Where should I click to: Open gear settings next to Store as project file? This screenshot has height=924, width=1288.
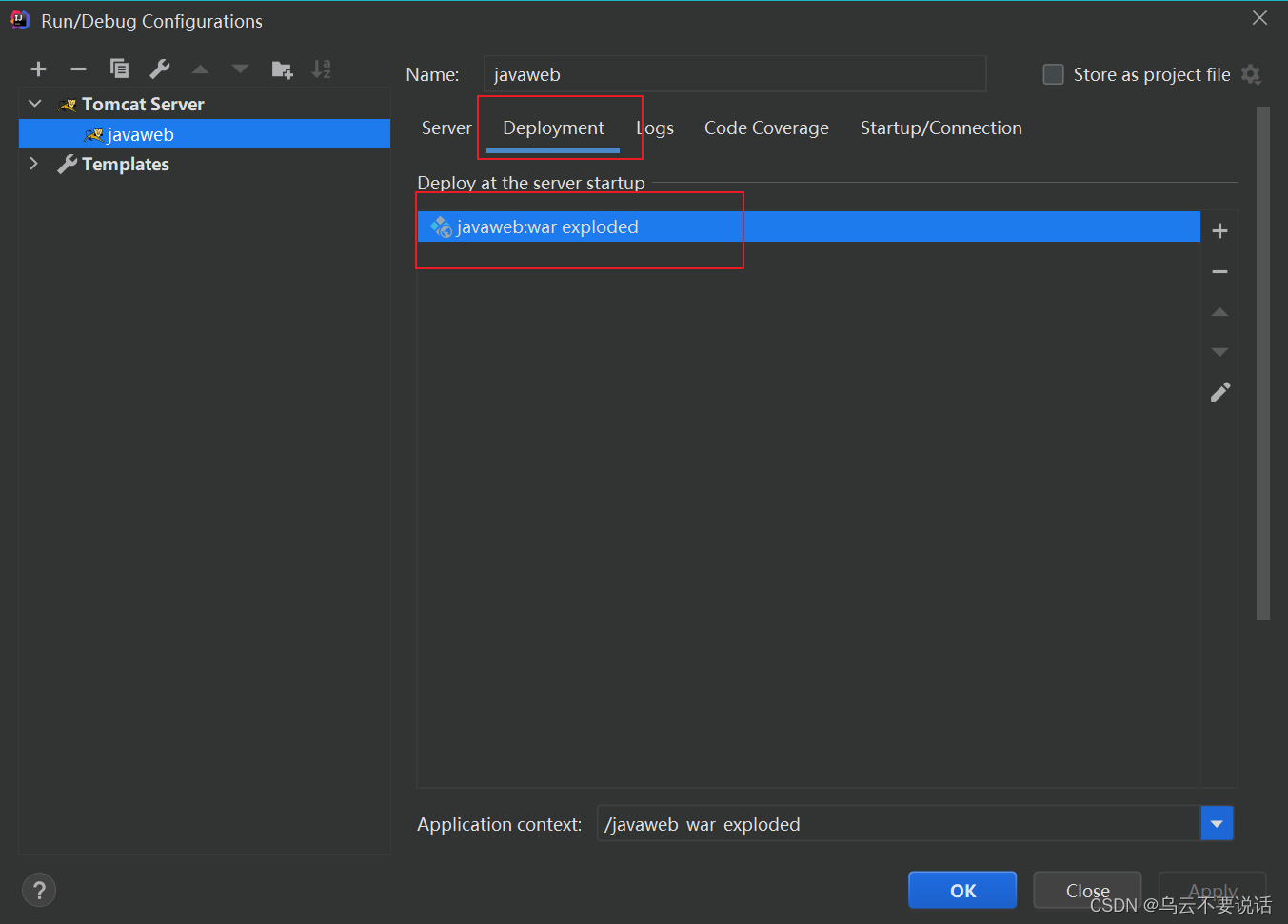[x=1251, y=74]
